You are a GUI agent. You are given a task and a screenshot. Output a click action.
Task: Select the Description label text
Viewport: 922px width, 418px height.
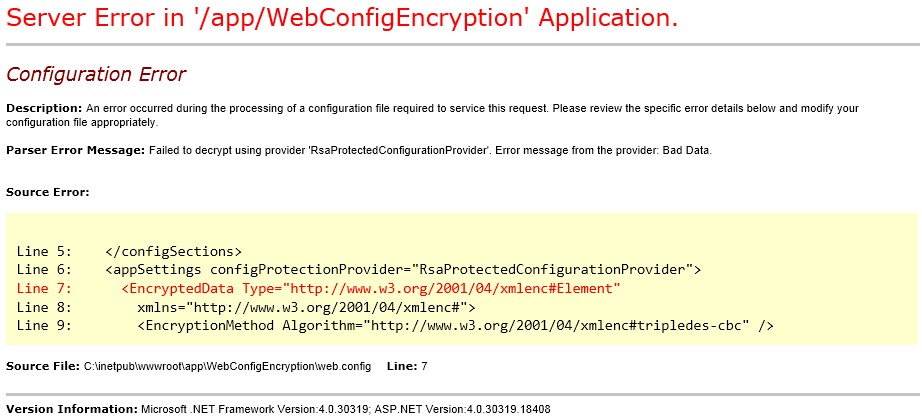tap(44, 109)
